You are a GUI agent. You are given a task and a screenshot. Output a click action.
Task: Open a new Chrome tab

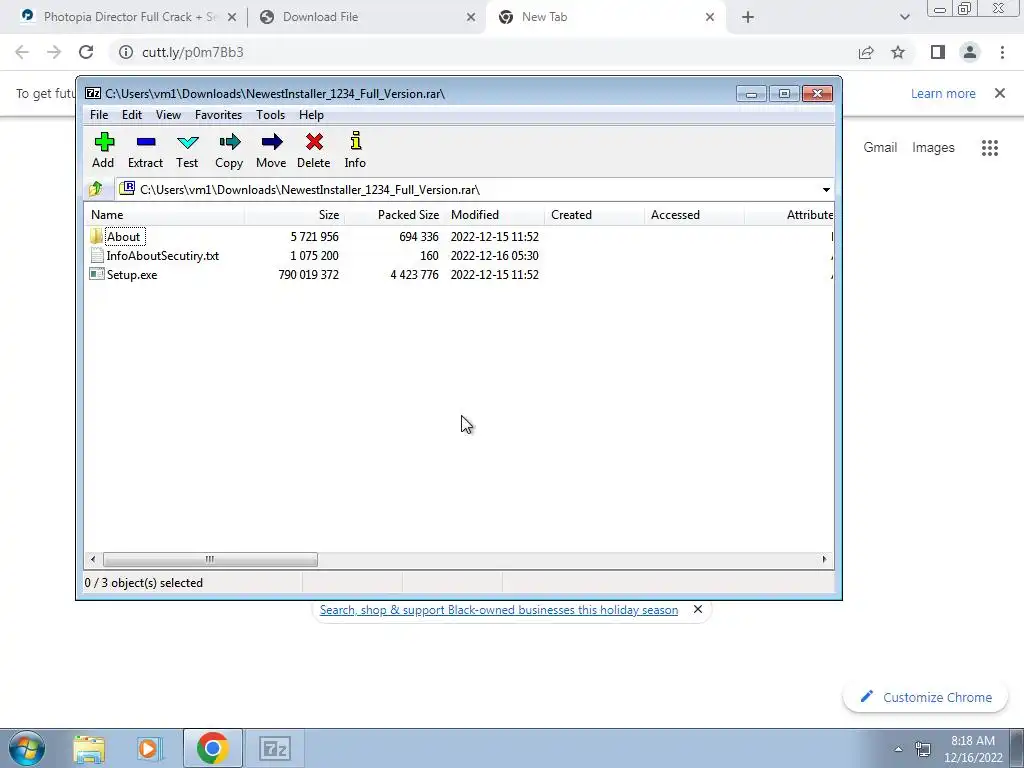click(748, 17)
